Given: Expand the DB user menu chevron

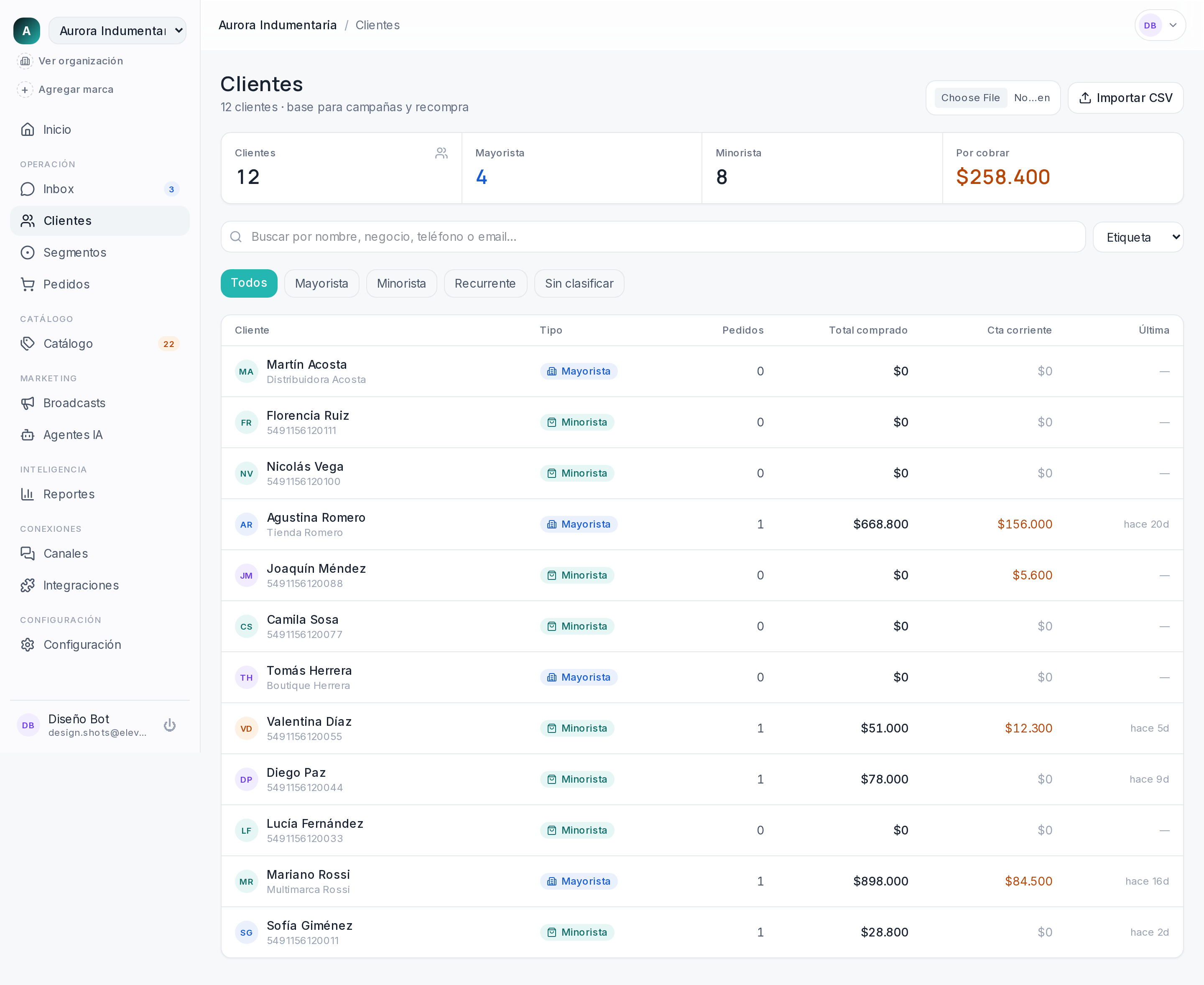Looking at the screenshot, I should click(x=1173, y=25).
